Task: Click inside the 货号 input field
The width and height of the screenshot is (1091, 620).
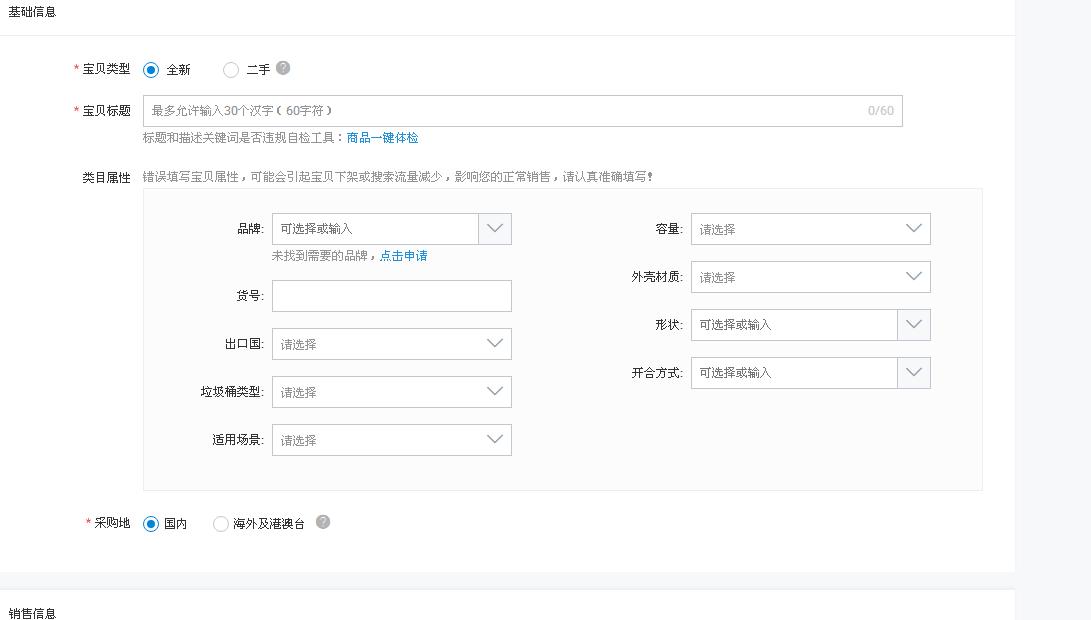Action: tap(391, 295)
